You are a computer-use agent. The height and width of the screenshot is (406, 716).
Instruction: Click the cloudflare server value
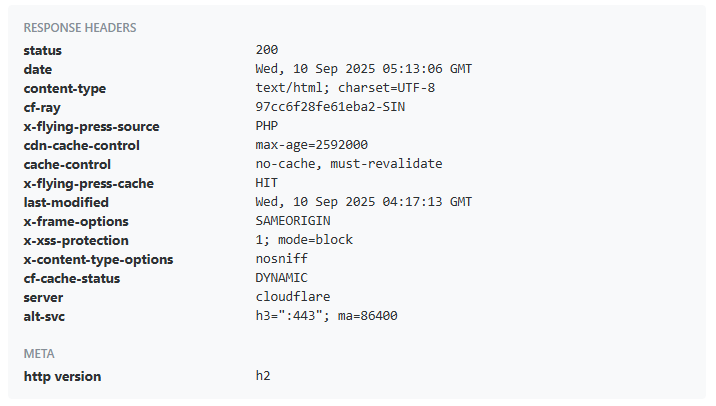(x=293, y=297)
